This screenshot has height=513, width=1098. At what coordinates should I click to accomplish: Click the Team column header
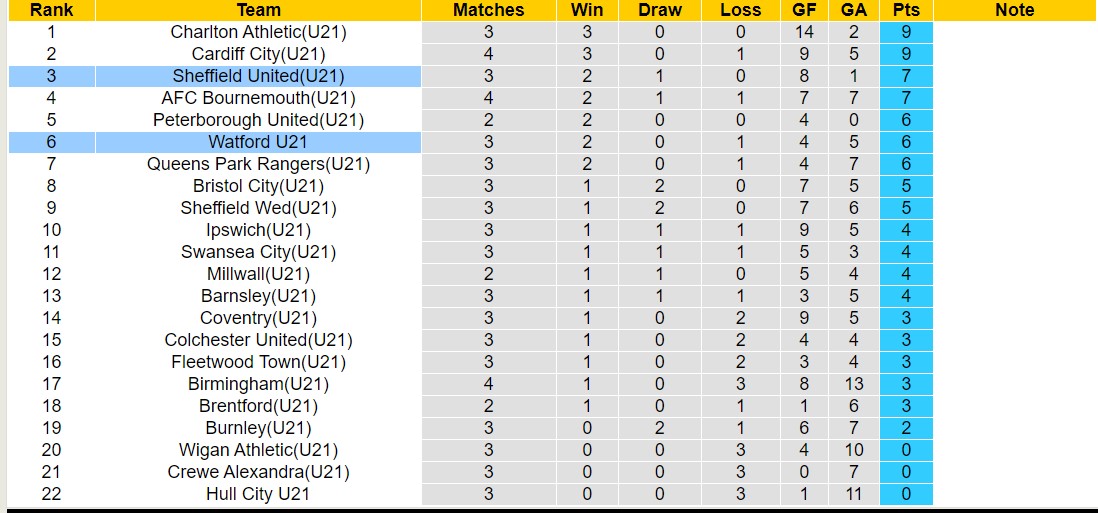[x=258, y=10]
